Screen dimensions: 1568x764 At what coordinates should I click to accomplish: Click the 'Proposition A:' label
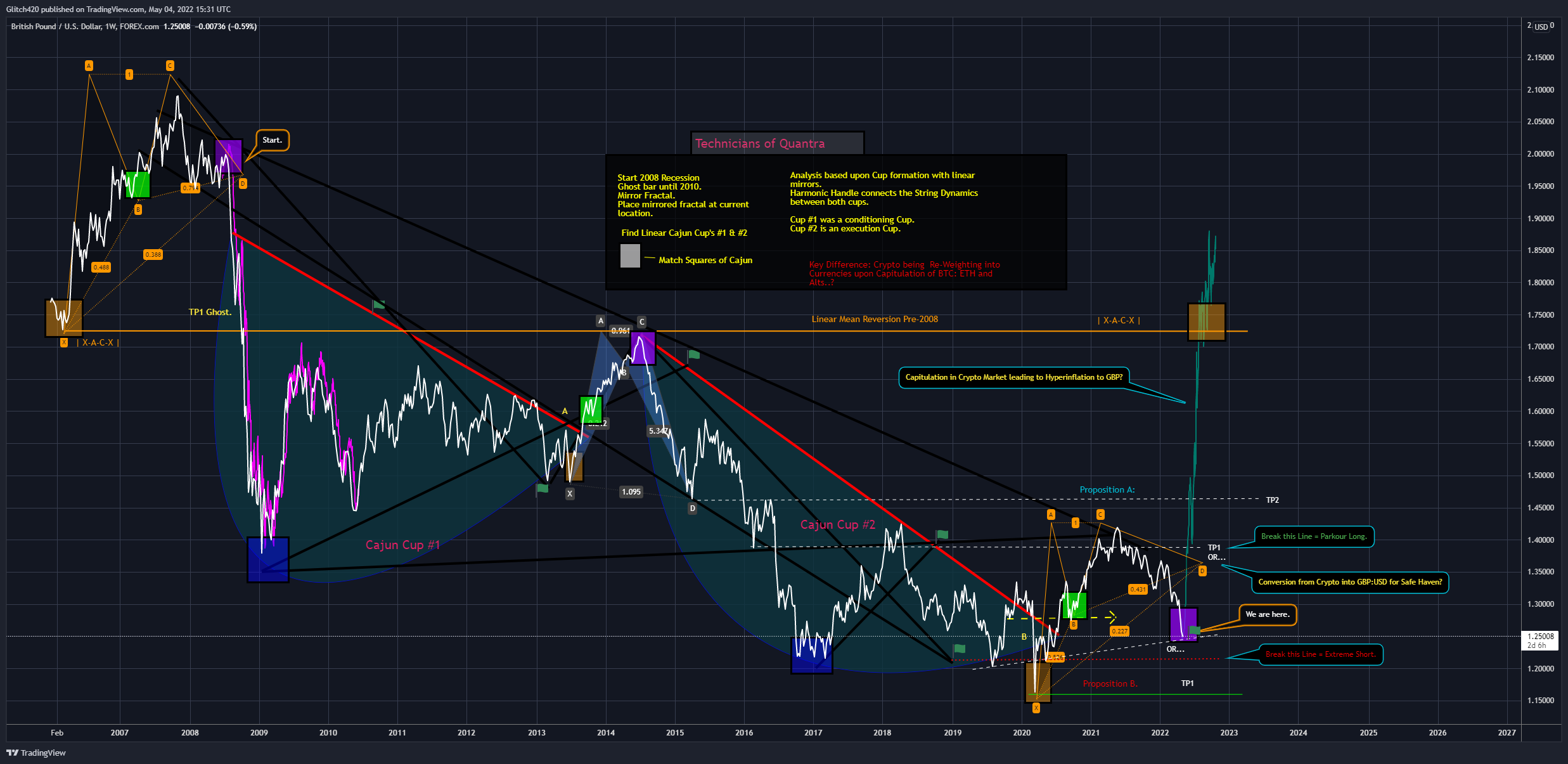point(1107,489)
